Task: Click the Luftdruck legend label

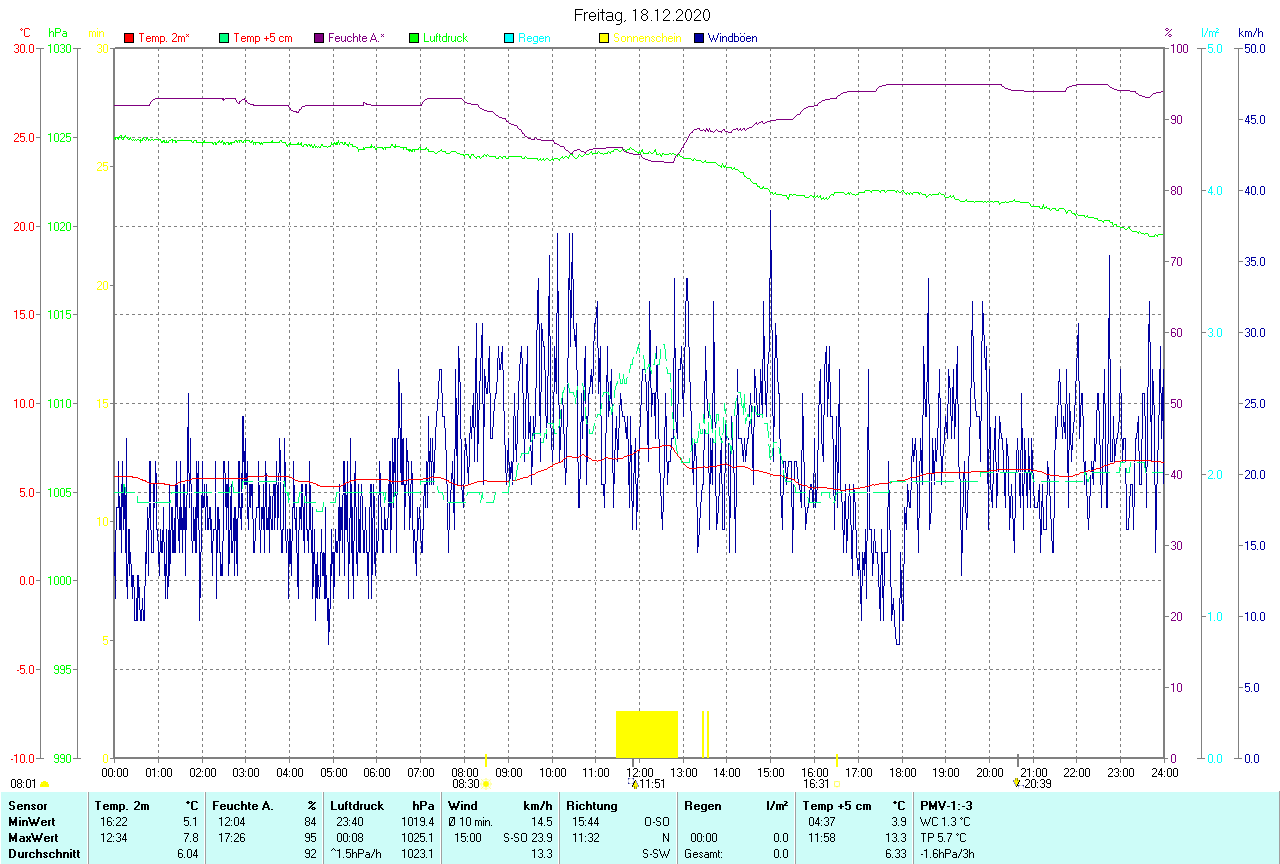Action: 445,38
